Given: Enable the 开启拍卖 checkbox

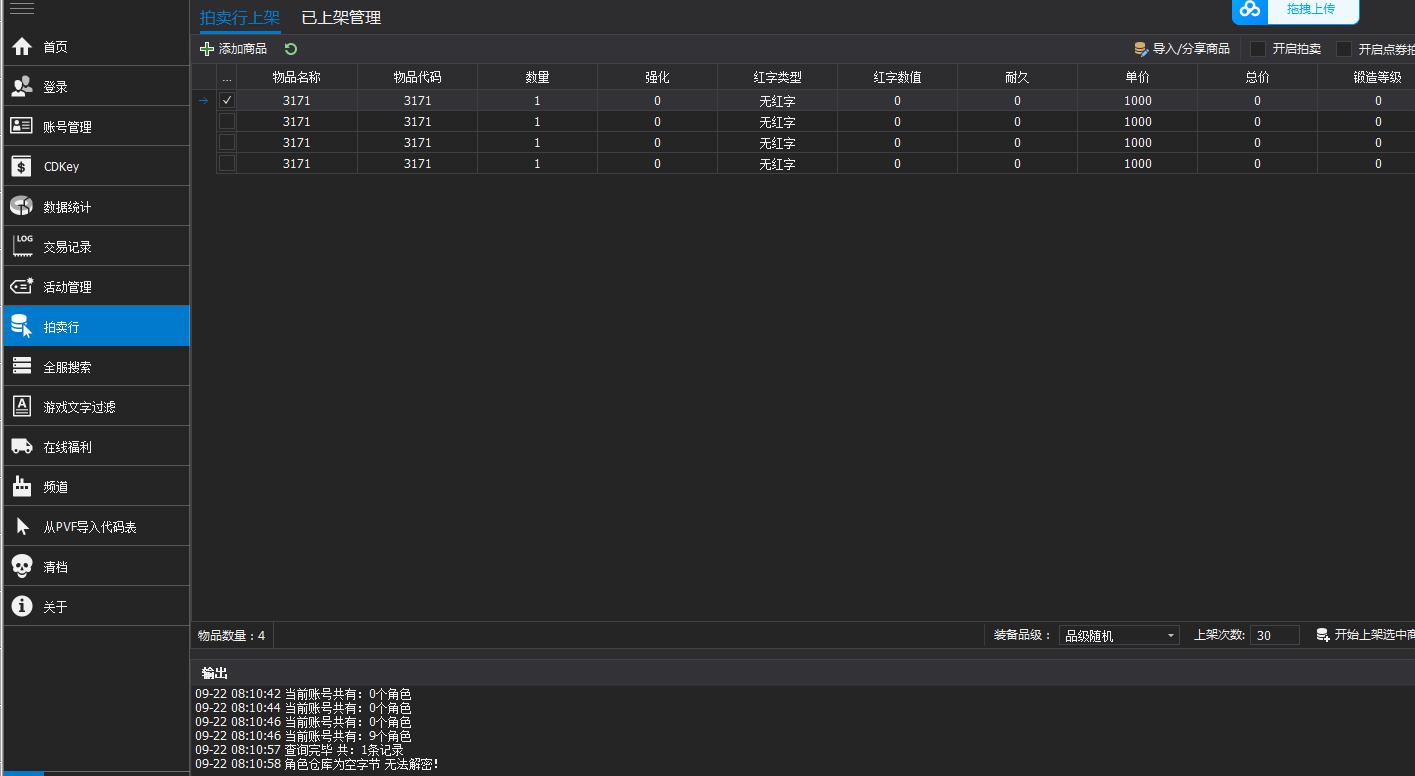Looking at the screenshot, I should [1258, 49].
